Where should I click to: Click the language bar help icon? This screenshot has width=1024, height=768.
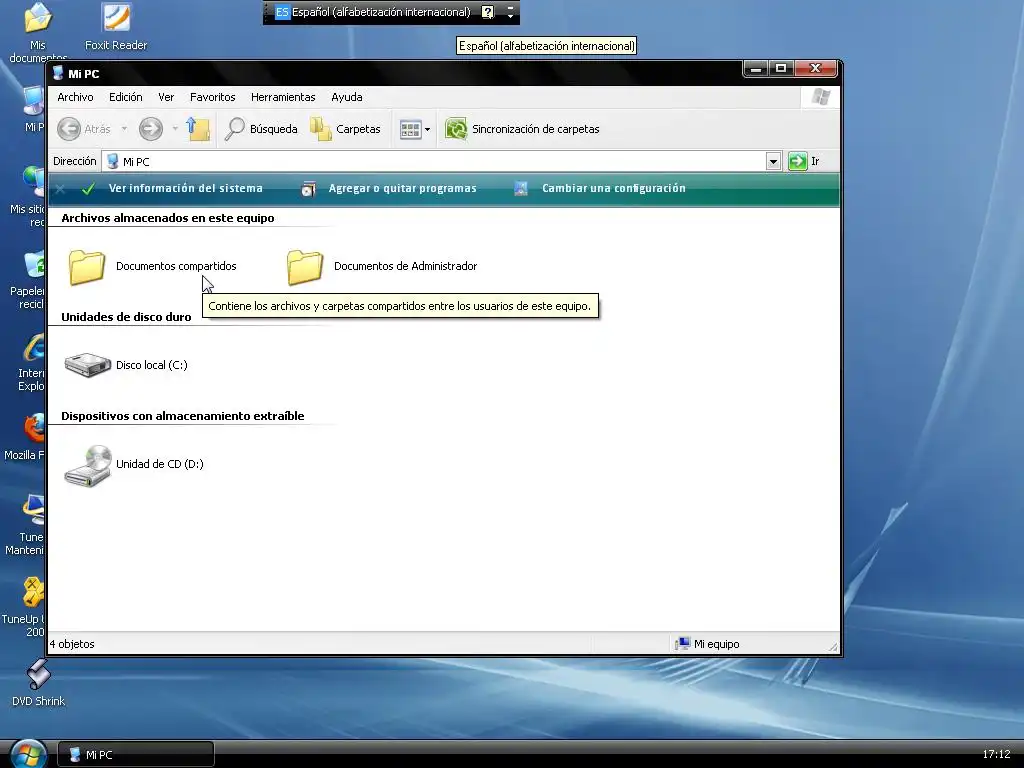click(488, 12)
